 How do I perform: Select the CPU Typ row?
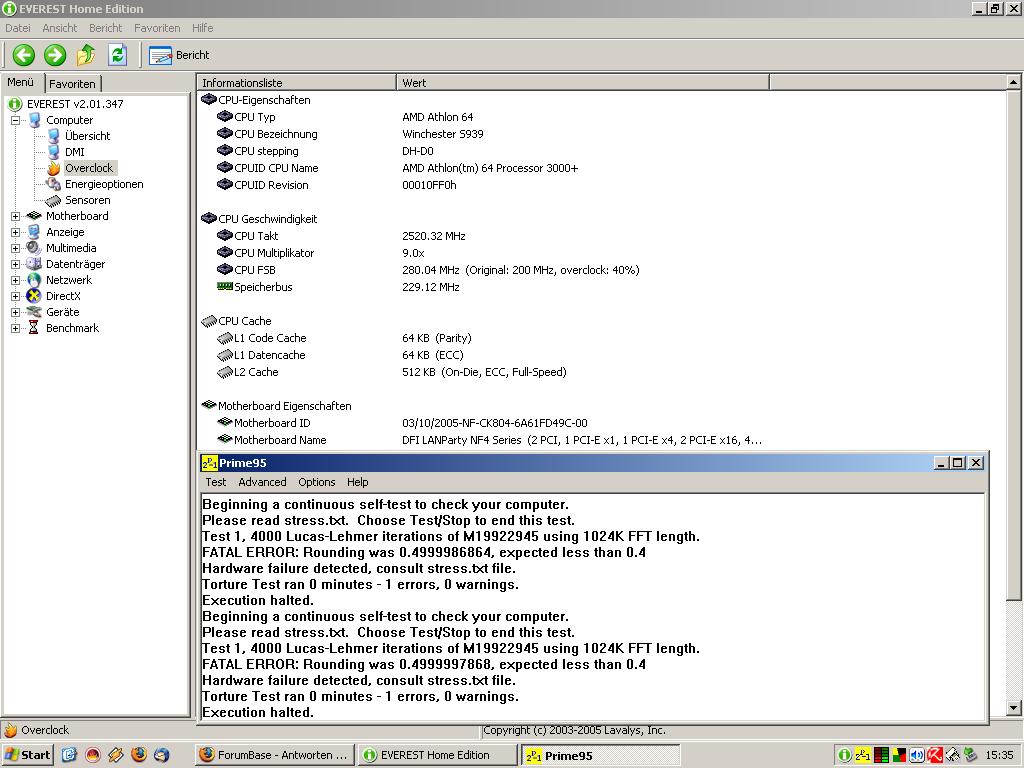601,117
